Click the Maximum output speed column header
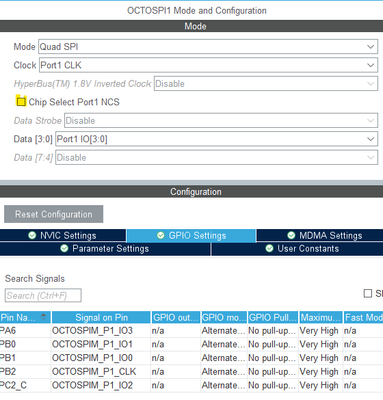Screen dimensions: 383x400 [321, 317]
